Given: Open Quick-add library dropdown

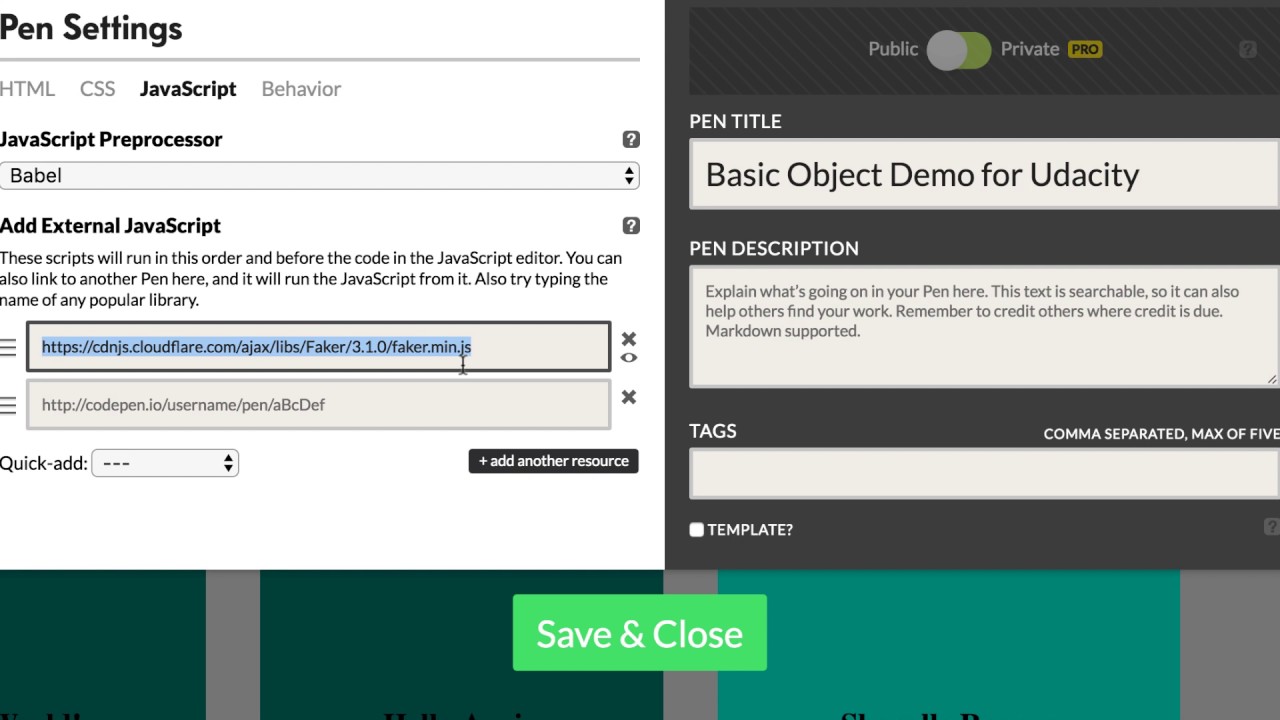Looking at the screenshot, I should coord(165,463).
